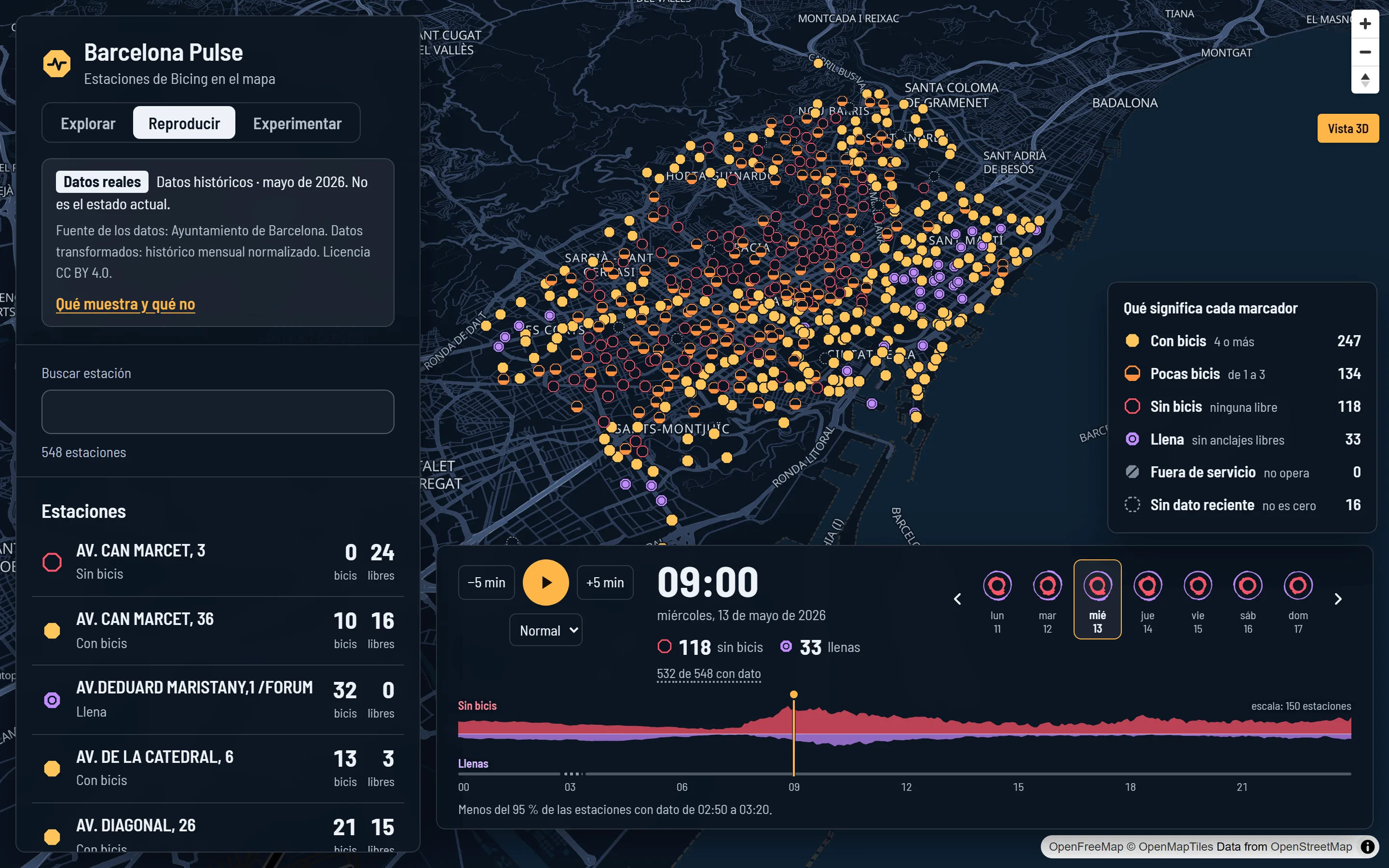Go to next week with right chevron
Image resolution: width=1389 pixels, height=868 pixels.
click(1338, 599)
